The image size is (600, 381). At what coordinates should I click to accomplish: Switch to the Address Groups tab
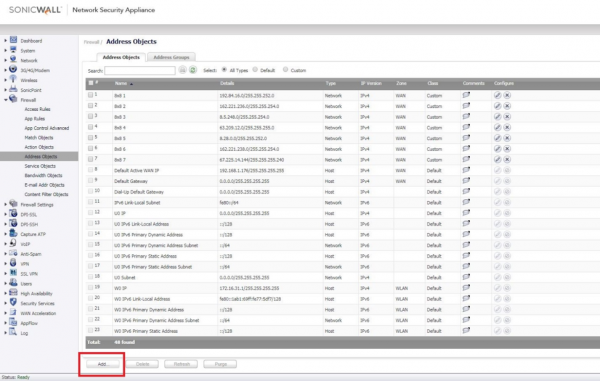point(171,57)
